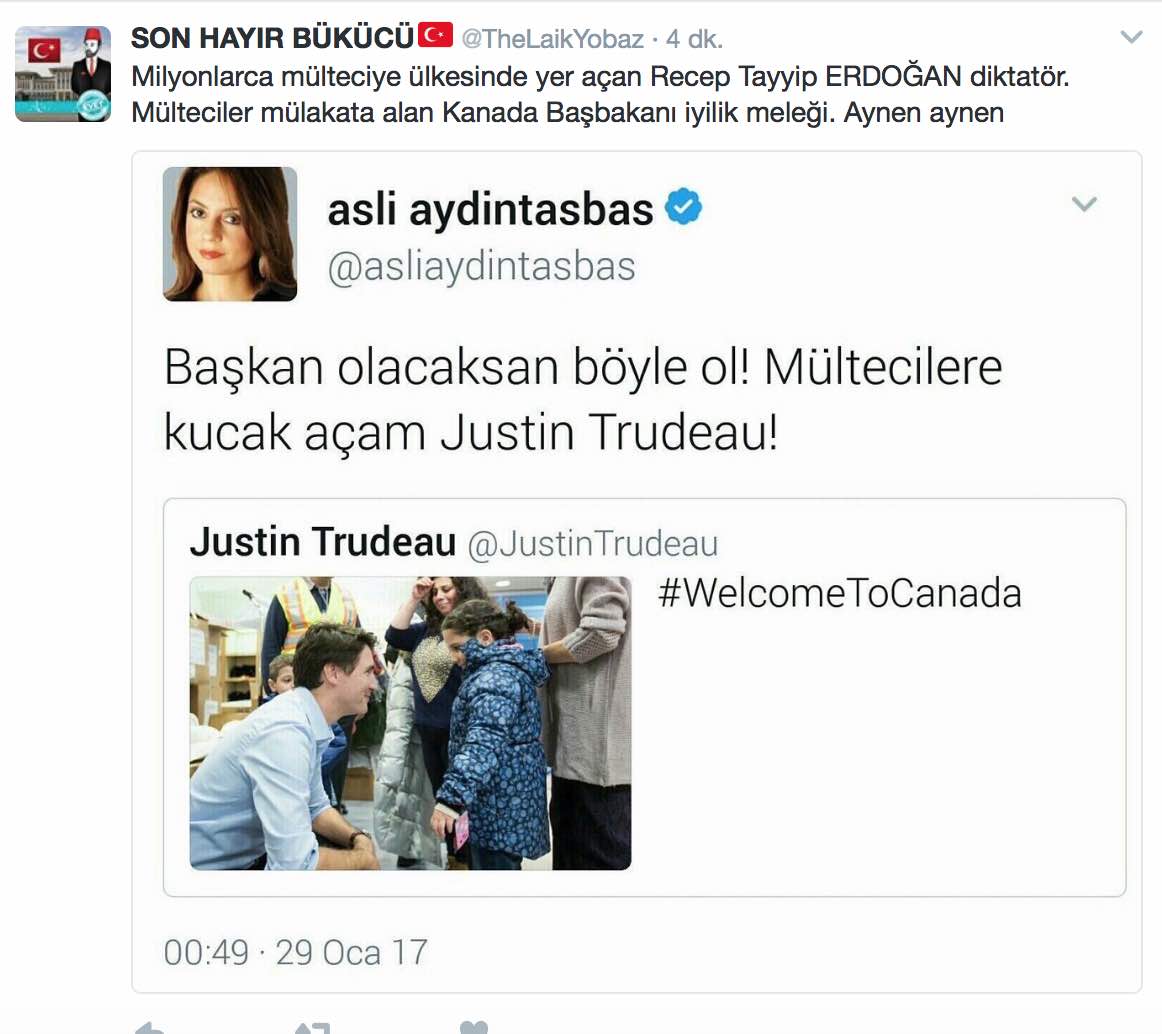
Task: View the Trudeau refugee greeting photo
Action: (x=411, y=723)
